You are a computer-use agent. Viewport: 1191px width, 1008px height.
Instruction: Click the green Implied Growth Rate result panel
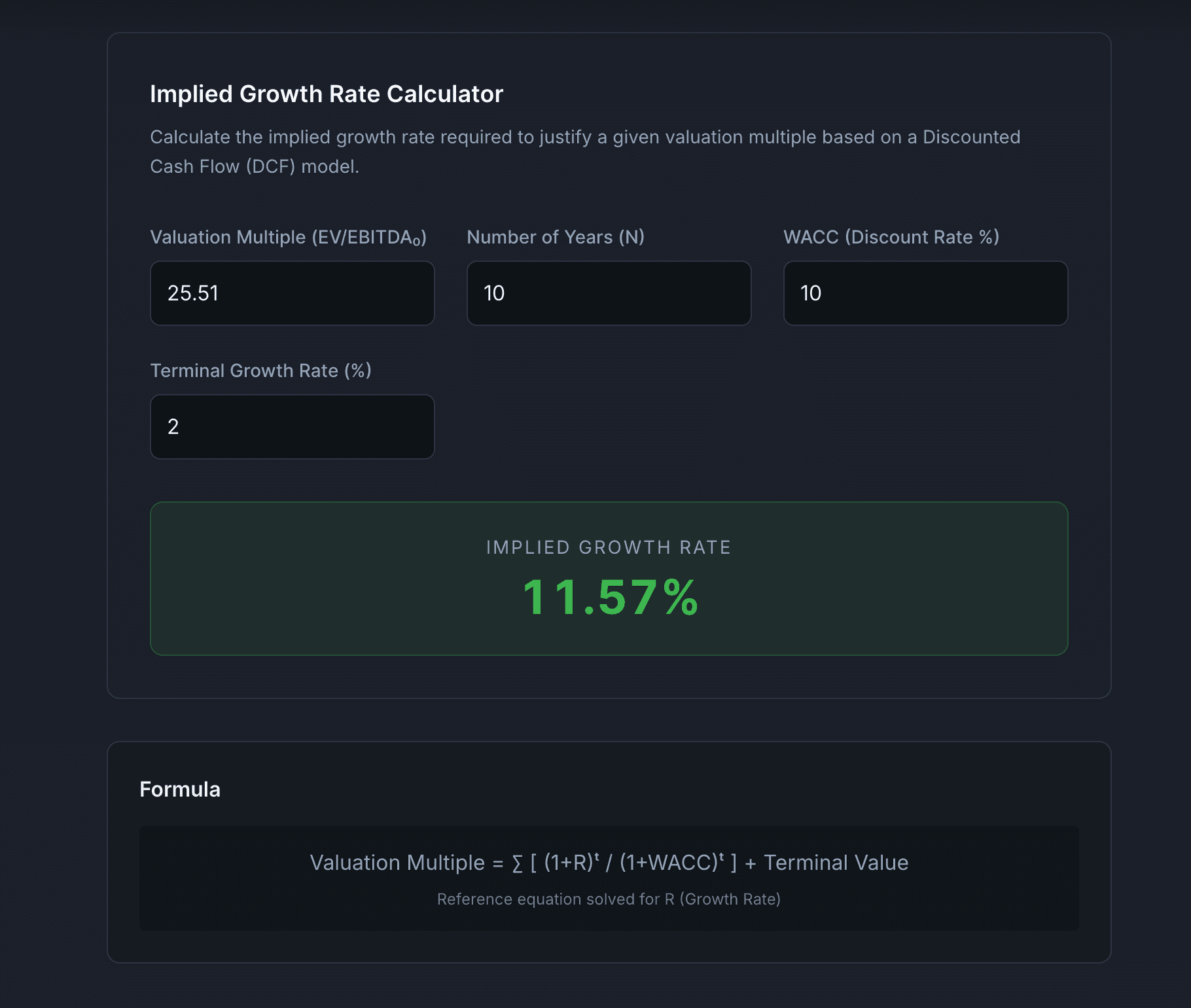607,577
